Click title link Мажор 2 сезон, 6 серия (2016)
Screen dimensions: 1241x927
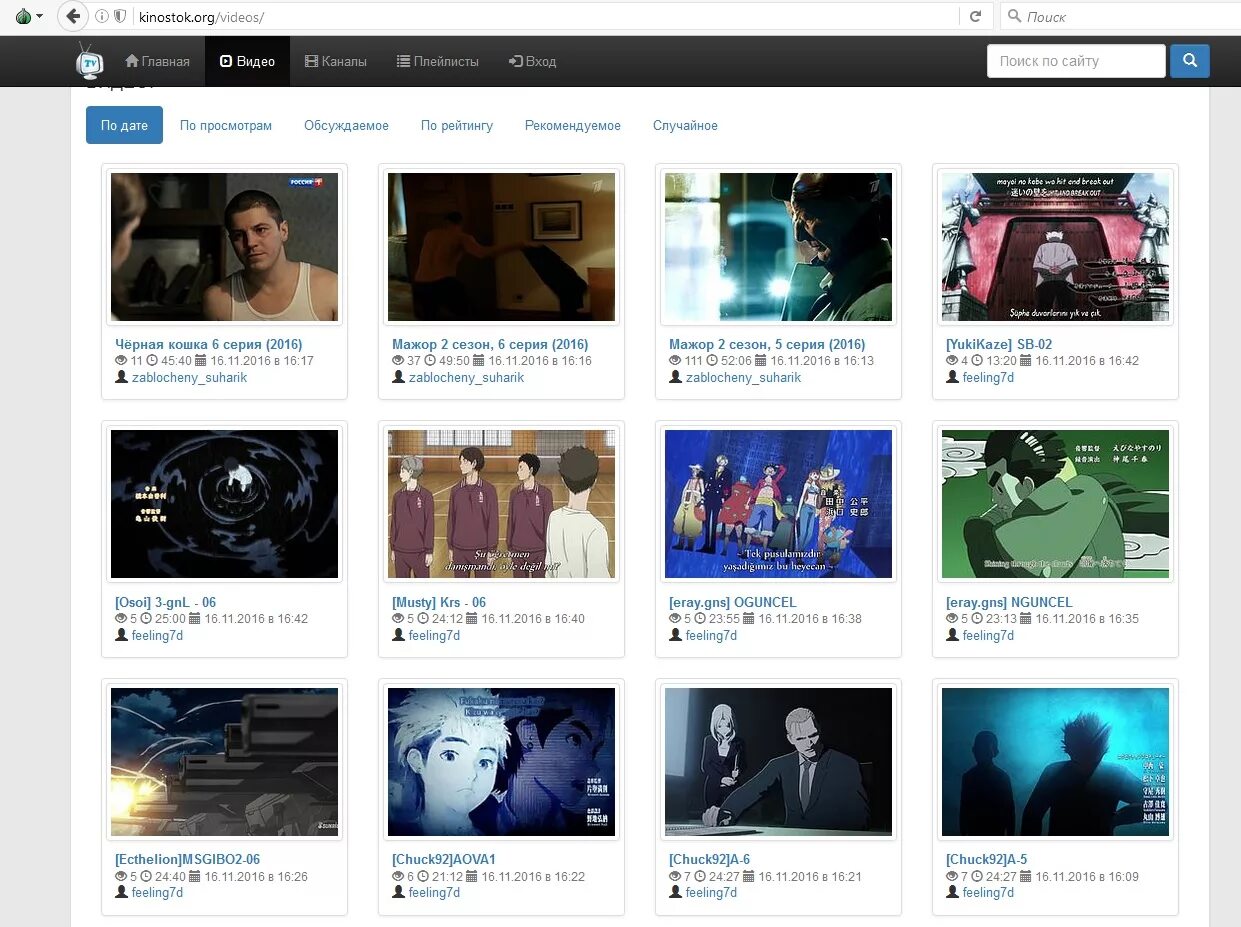click(490, 344)
